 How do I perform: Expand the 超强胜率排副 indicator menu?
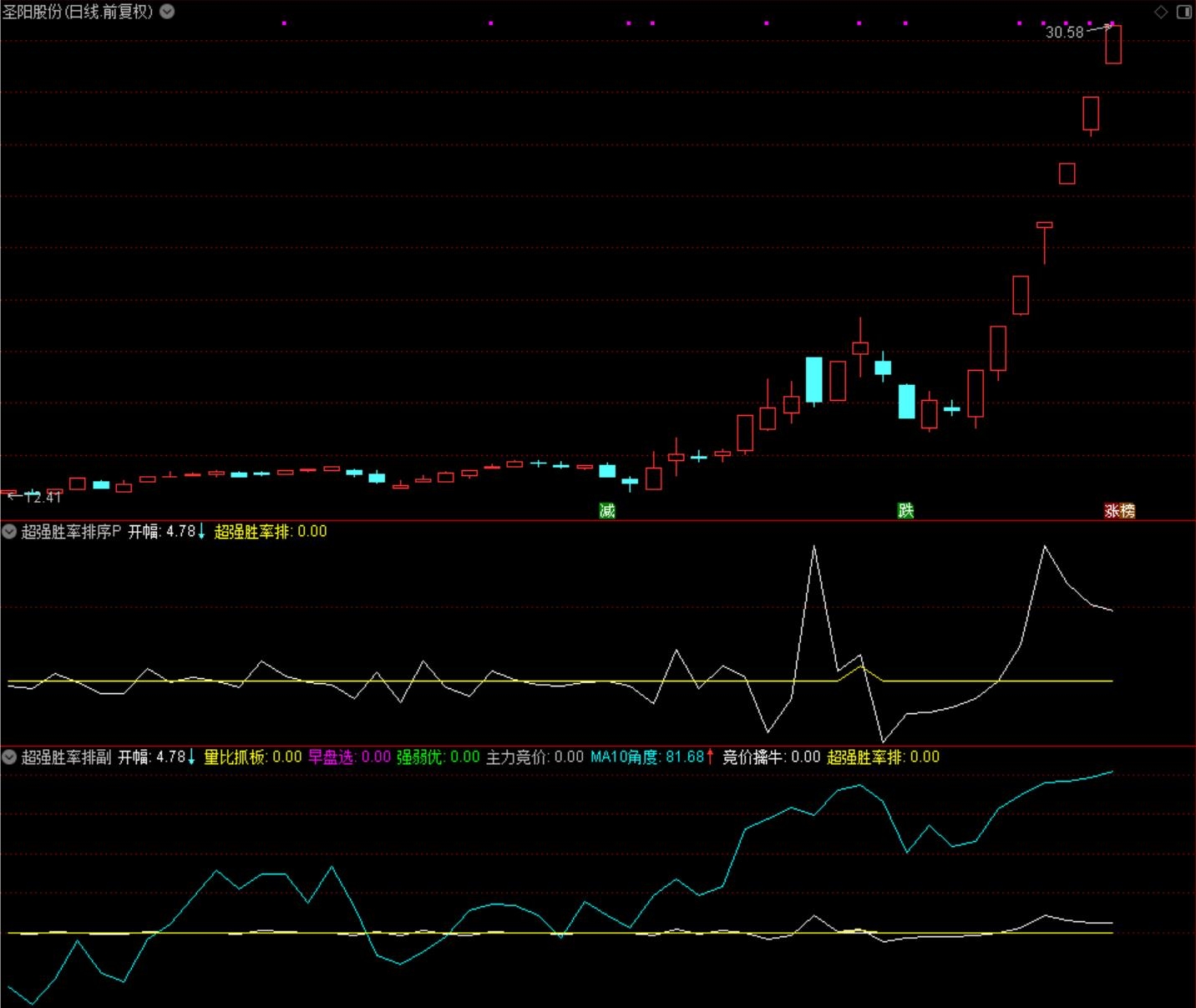tap(9, 757)
